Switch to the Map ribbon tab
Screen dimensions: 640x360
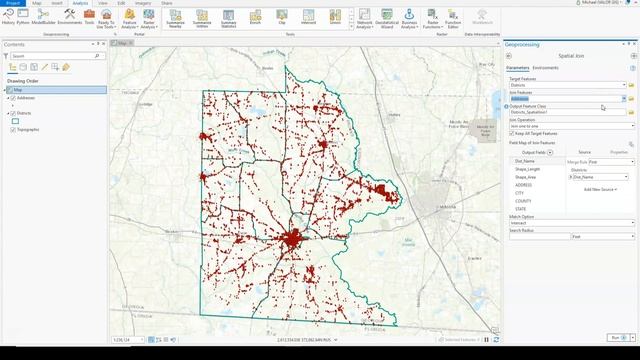coord(37,3)
